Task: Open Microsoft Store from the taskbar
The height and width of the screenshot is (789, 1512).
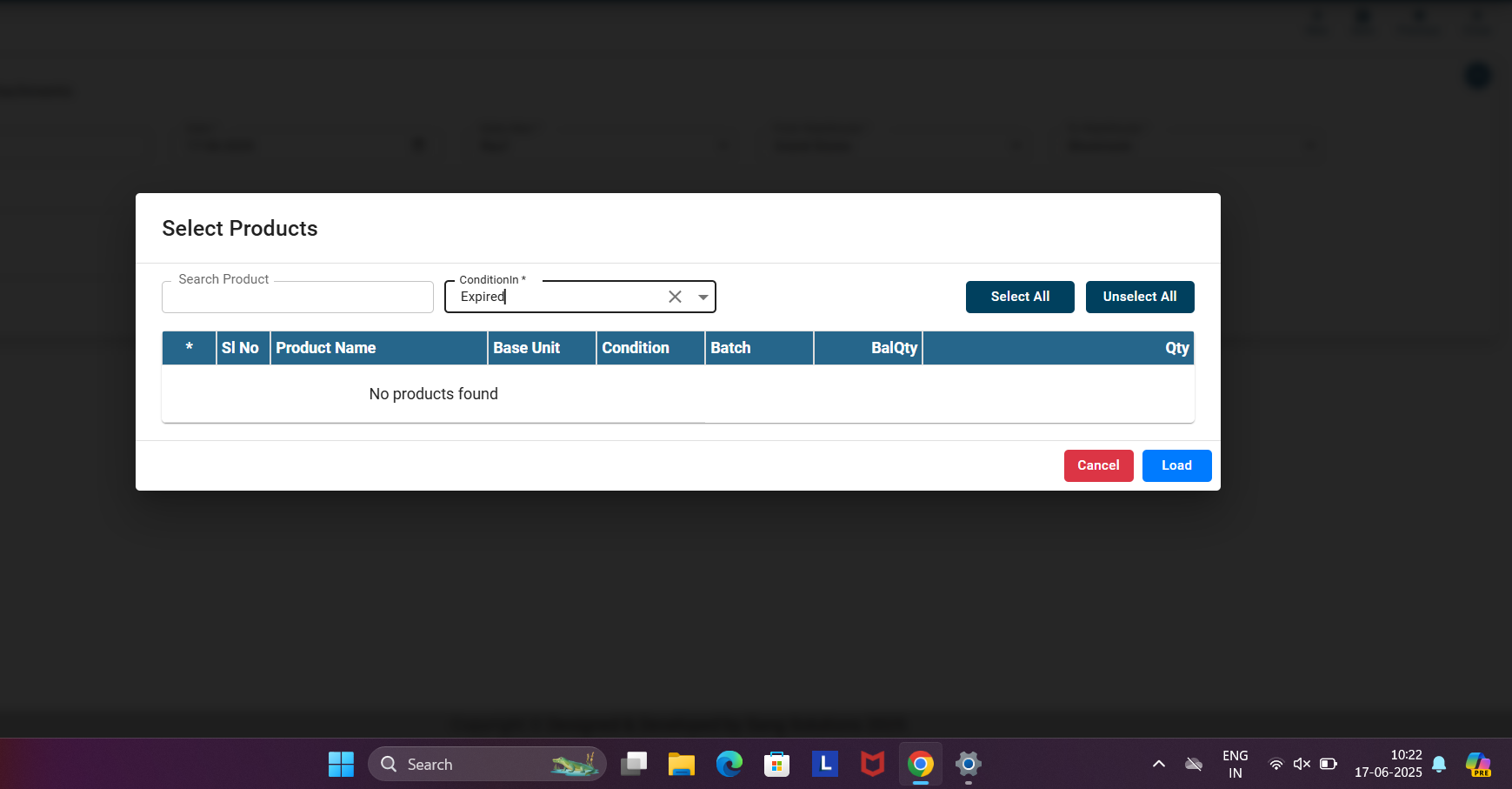Action: (x=776, y=765)
